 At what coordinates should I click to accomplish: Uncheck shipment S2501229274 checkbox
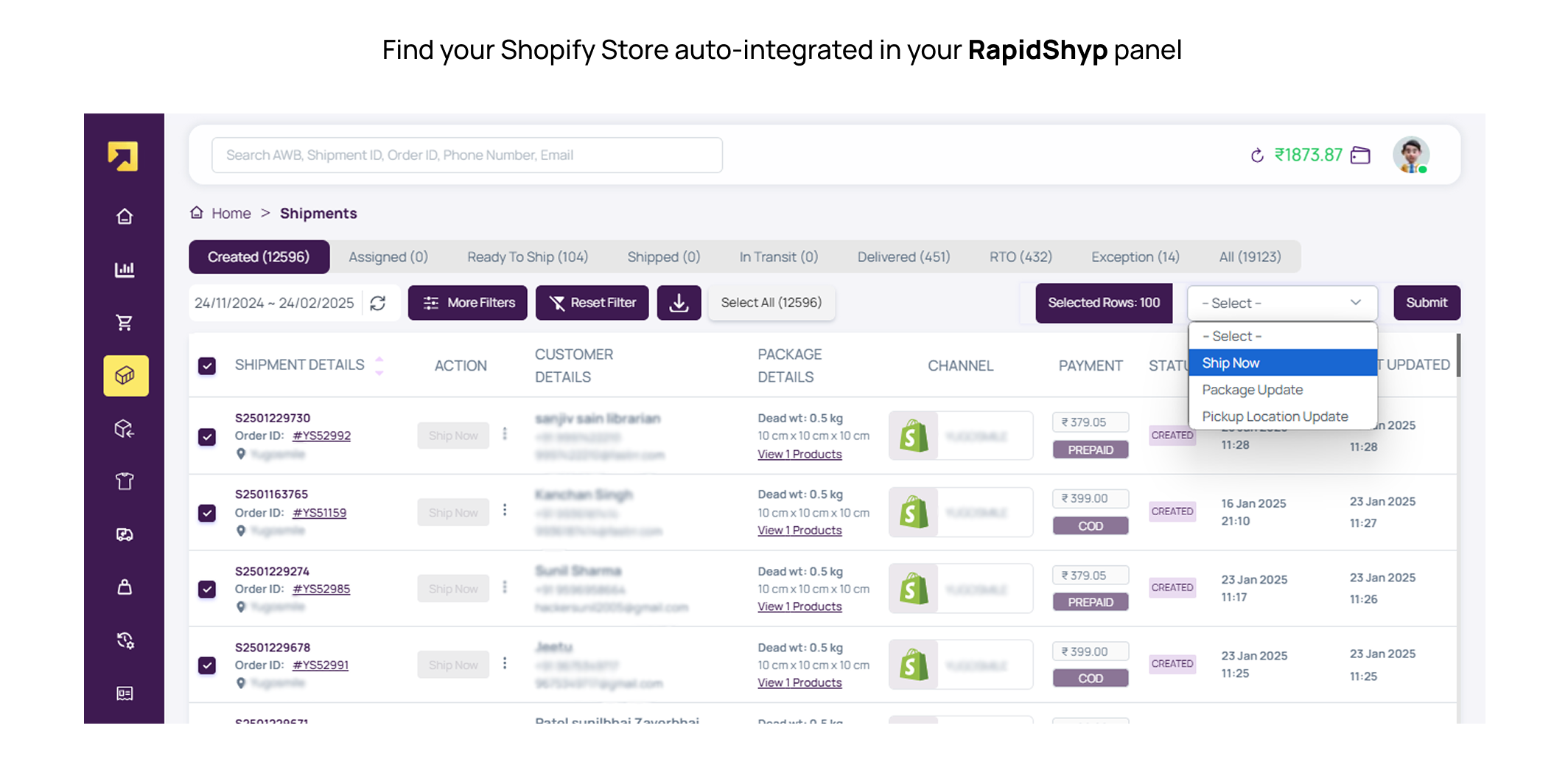(x=207, y=590)
